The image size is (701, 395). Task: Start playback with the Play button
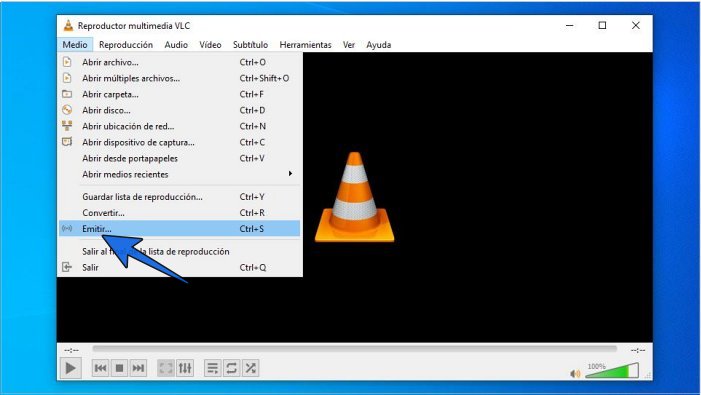70,368
